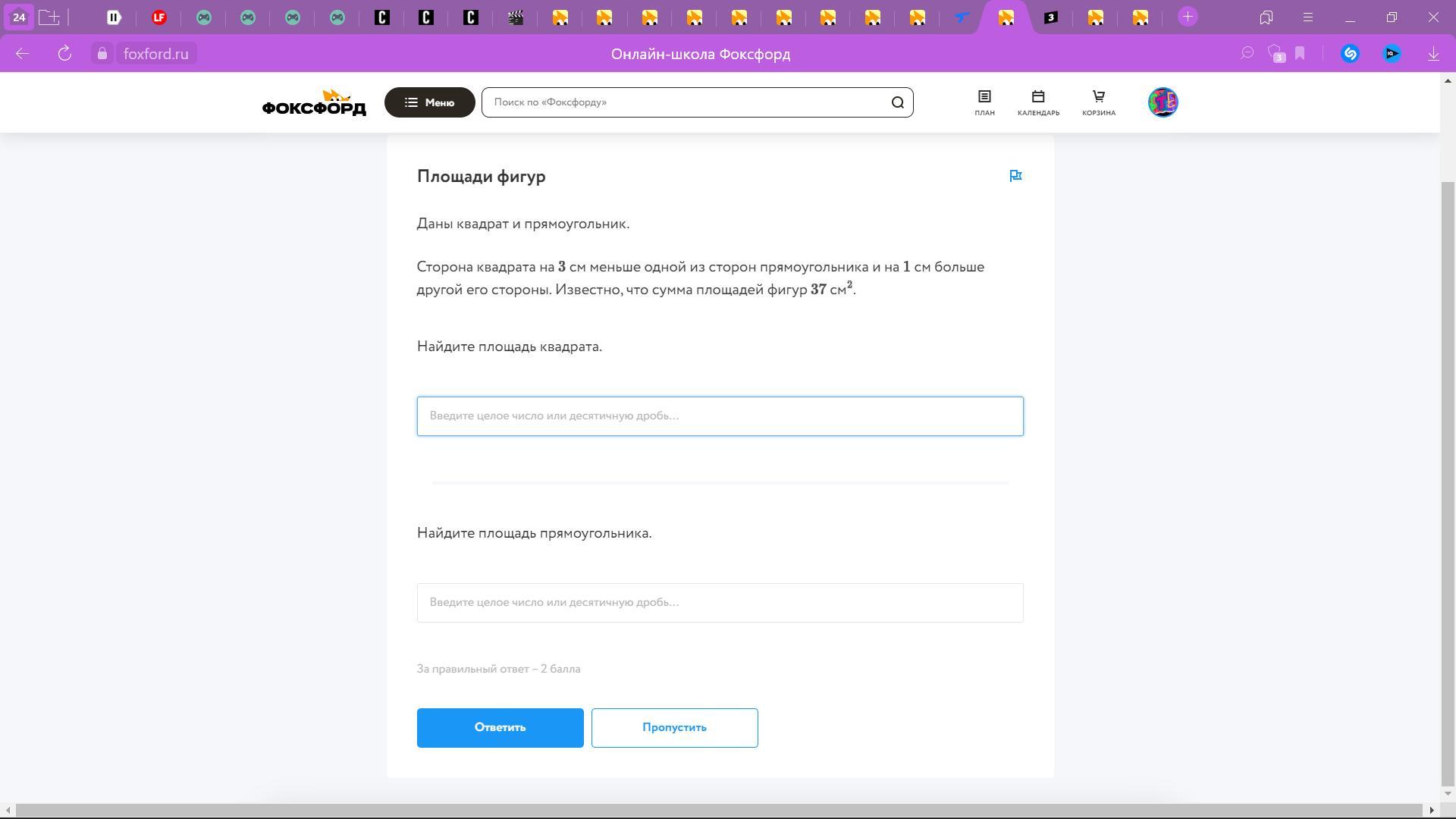Screen dimensions: 1456x819
Task: Switch to the LF browser tab
Action: (x=158, y=17)
